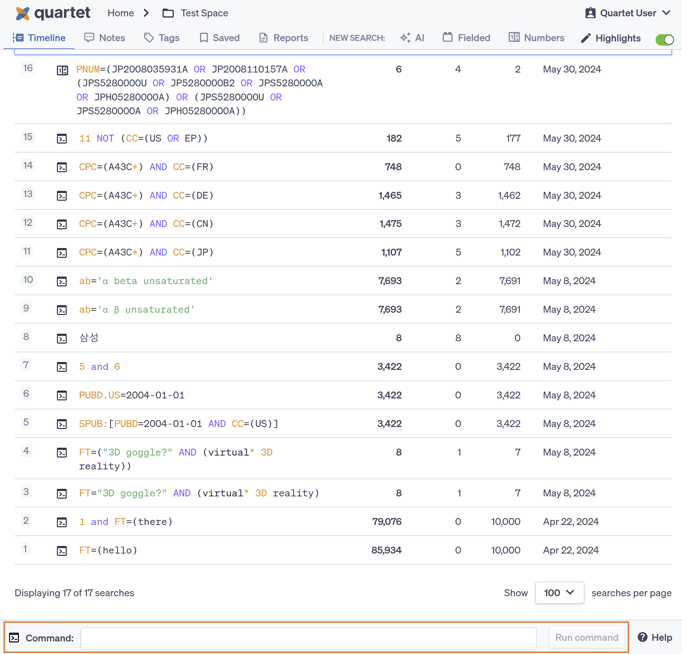The height and width of the screenshot is (654, 682).
Task: Toggle the Highlights switch off
Action: pos(664,39)
